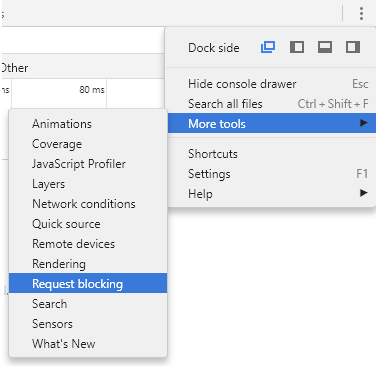The height and width of the screenshot is (366, 376).
Task: Open the Animations tool
Action: (x=88, y=124)
